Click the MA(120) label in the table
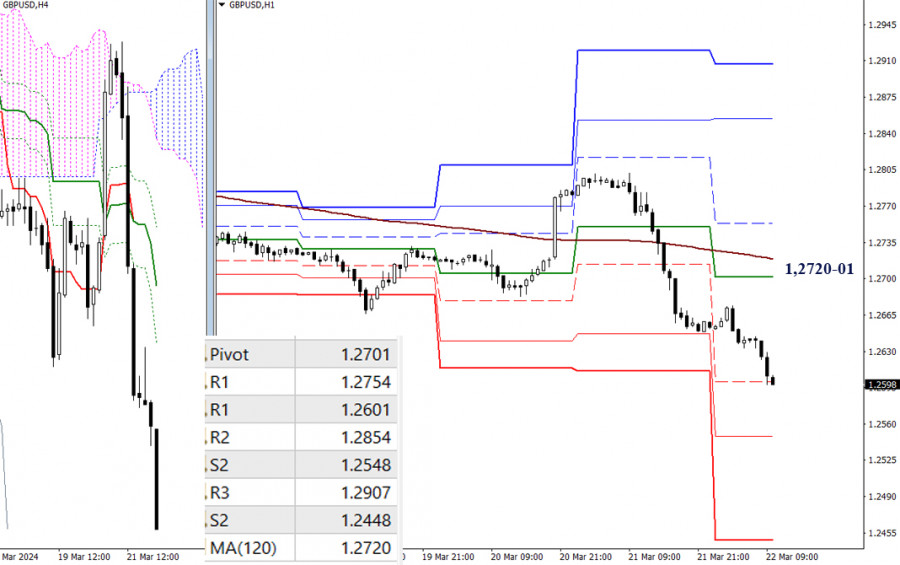 pos(243,548)
